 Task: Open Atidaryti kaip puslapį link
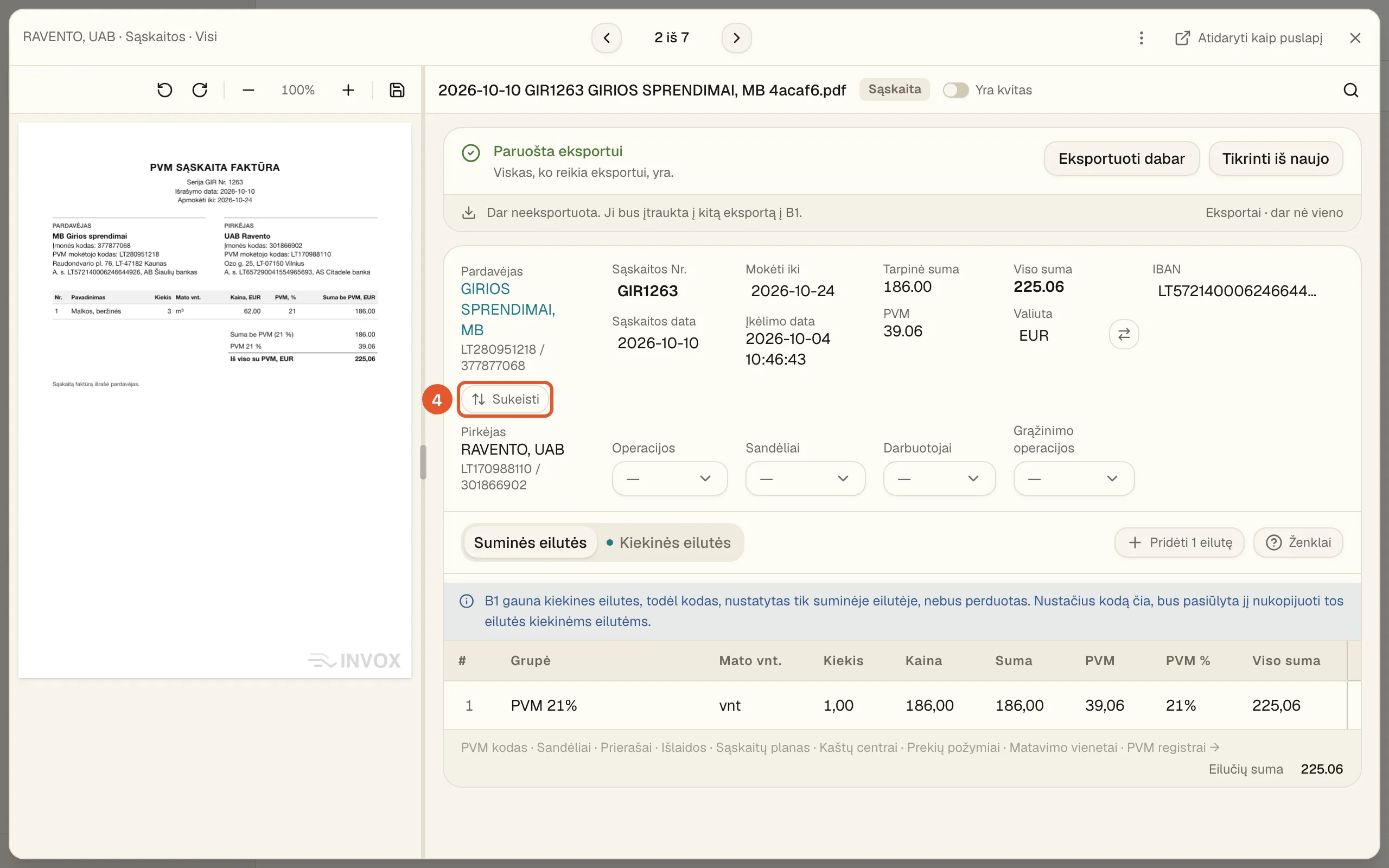pyautogui.click(x=1248, y=38)
